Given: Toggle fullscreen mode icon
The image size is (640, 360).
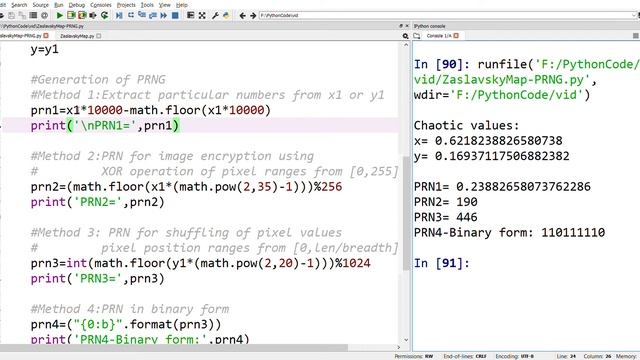Looking at the screenshot, I should click(x=202, y=16).
